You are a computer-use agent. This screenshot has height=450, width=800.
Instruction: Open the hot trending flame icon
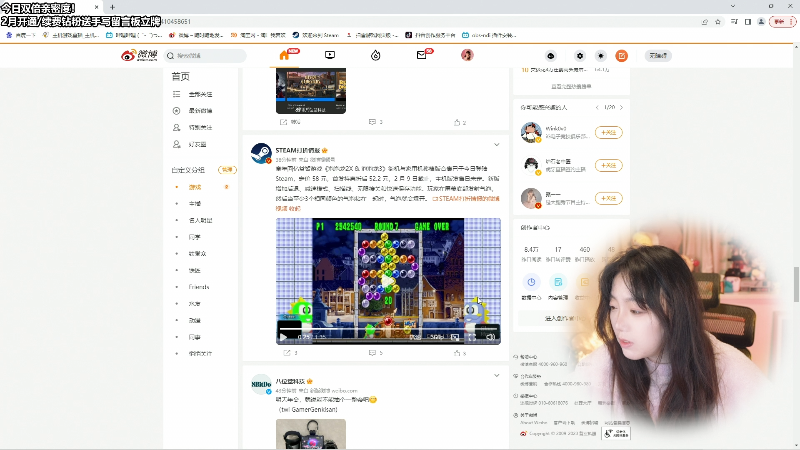click(x=376, y=55)
